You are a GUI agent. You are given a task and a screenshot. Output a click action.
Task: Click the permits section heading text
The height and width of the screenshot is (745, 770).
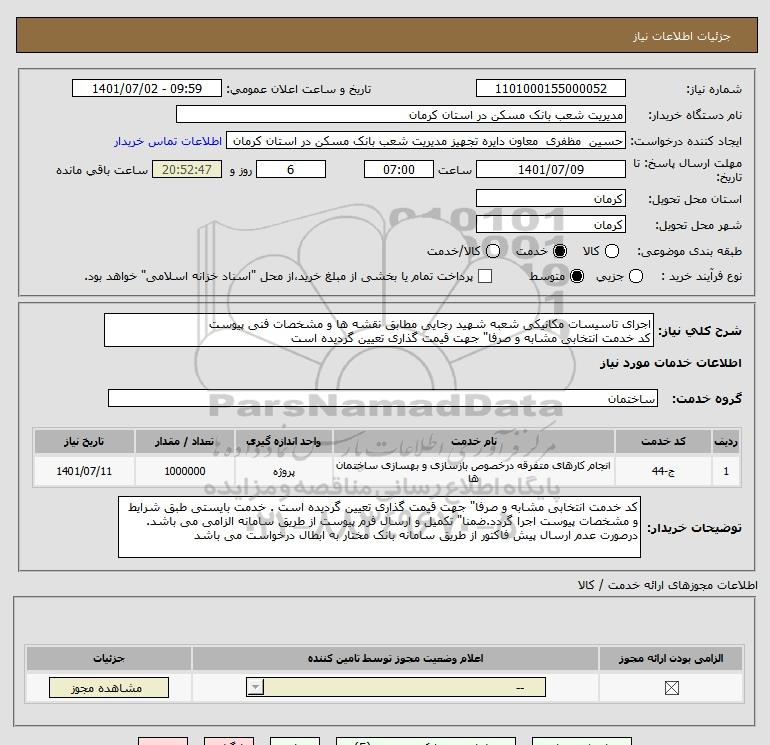point(667,585)
